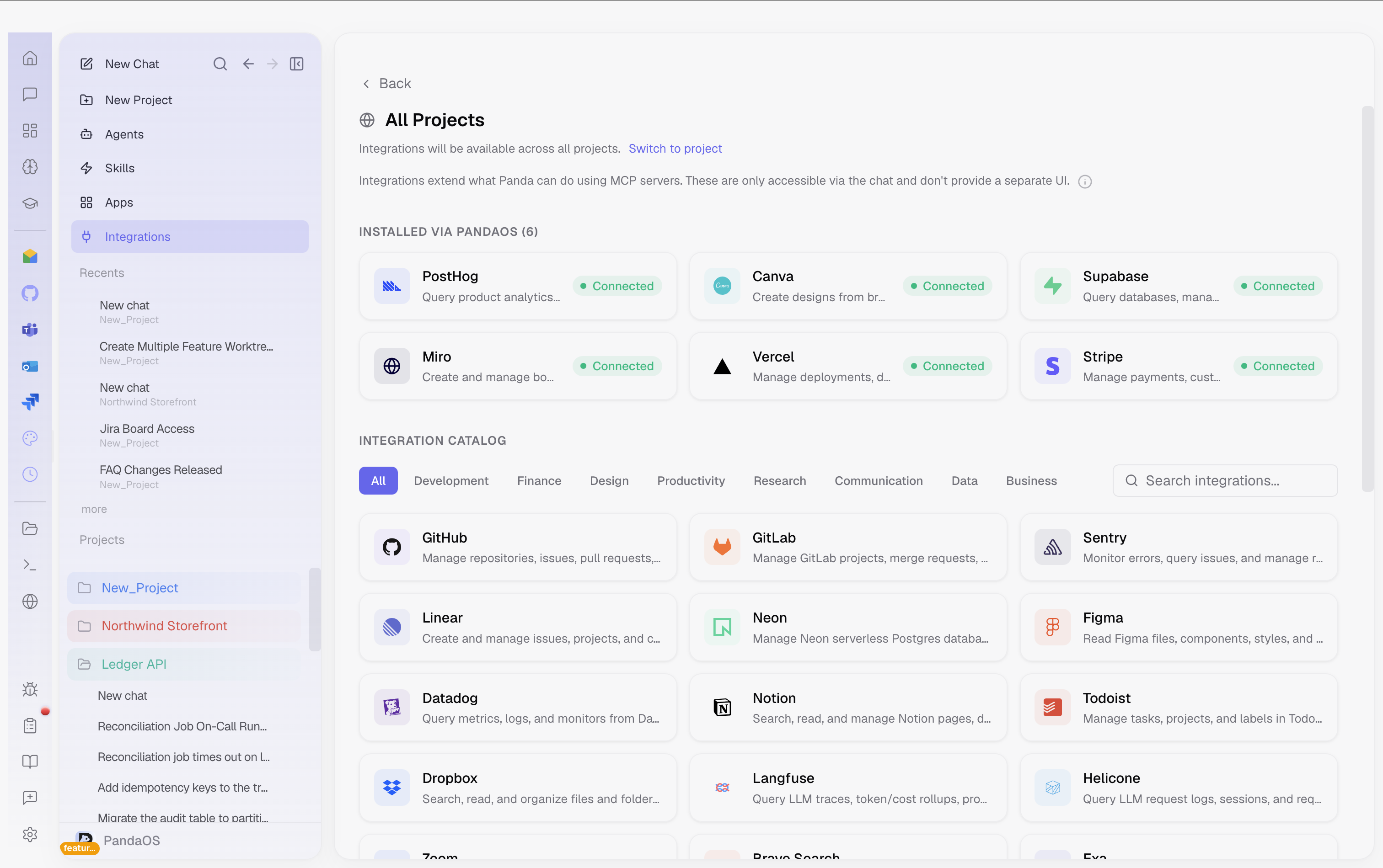Open the GitHub icon in the left rail
The width and height of the screenshot is (1383, 868).
tap(30, 293)
